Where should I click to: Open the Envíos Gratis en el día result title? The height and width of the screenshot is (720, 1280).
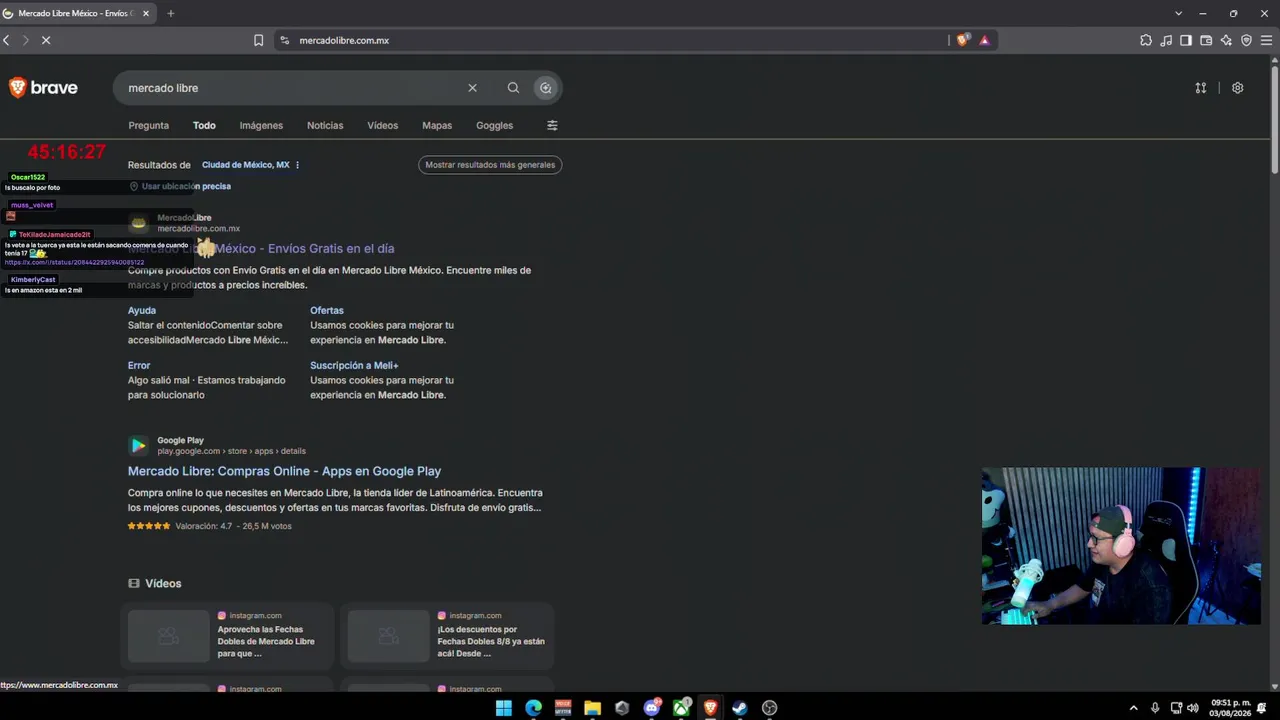pos(261,248)
